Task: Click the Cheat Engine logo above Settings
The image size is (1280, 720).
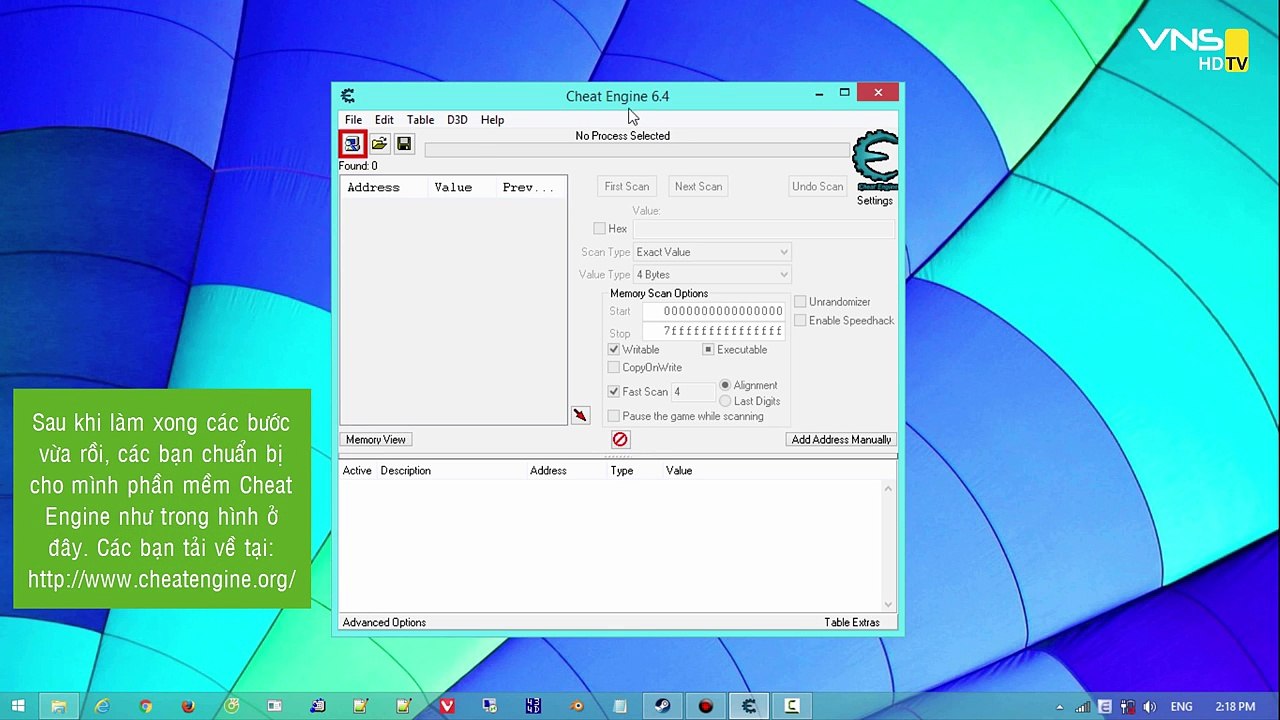Action: 875,160
